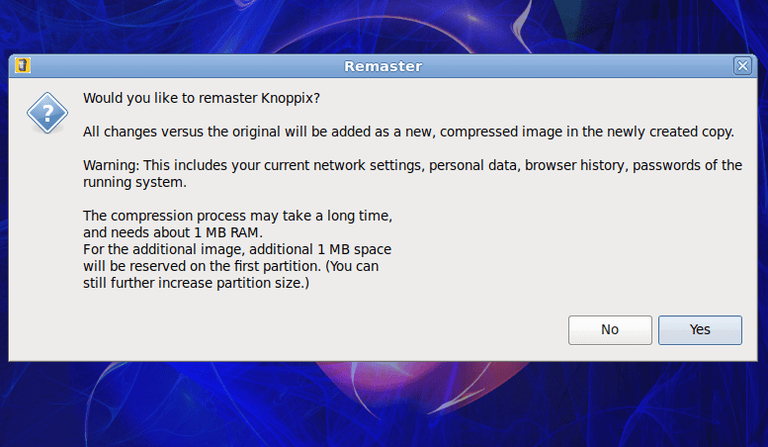This screenshot has height=447, width=768.
Task: Close the Remaster dialog with the X
Action: pos(742,66)
